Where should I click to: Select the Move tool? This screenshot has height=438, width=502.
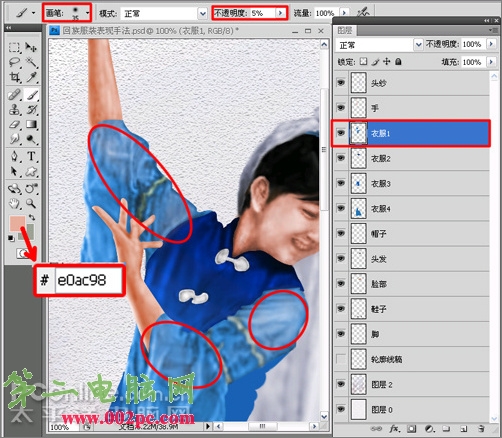(x=31, y=48)
